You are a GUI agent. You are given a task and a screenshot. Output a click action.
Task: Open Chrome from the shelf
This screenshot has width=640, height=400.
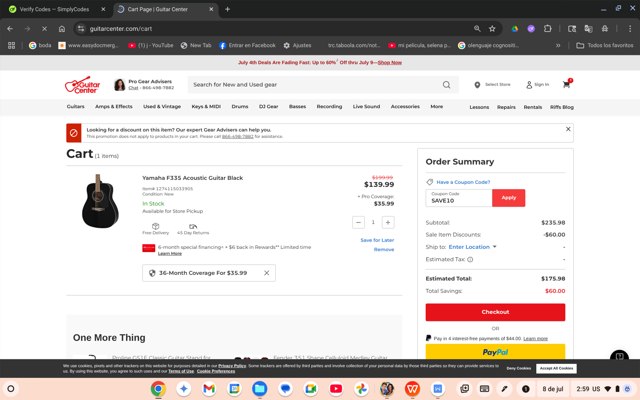click(158, 389)
